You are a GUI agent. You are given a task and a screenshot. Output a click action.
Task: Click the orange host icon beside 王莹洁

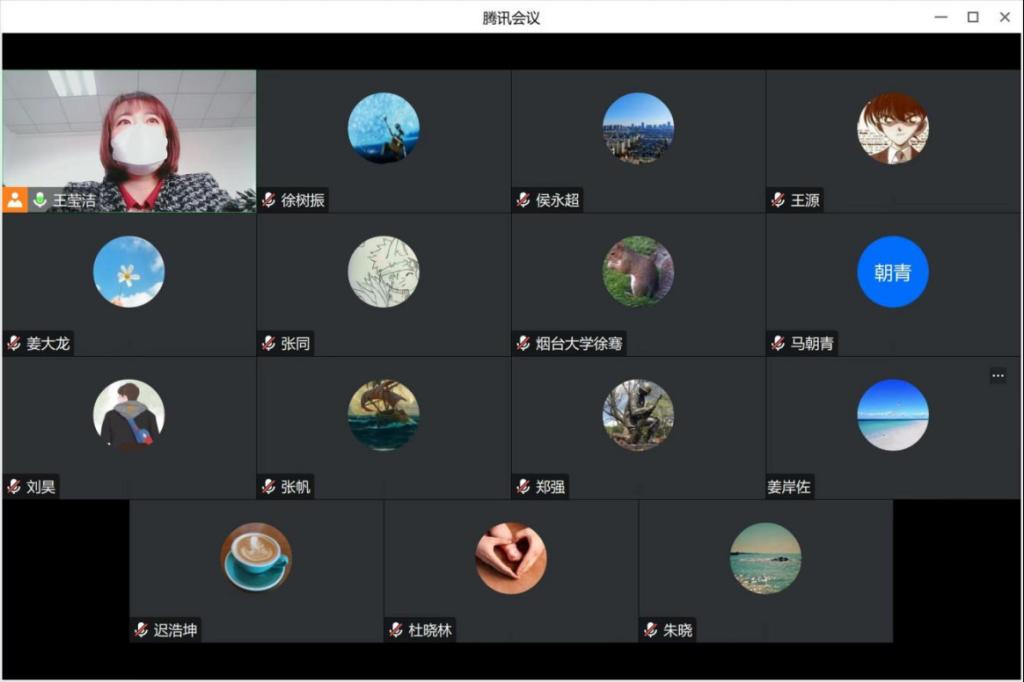pyautogui.click(x=15, y=200)
